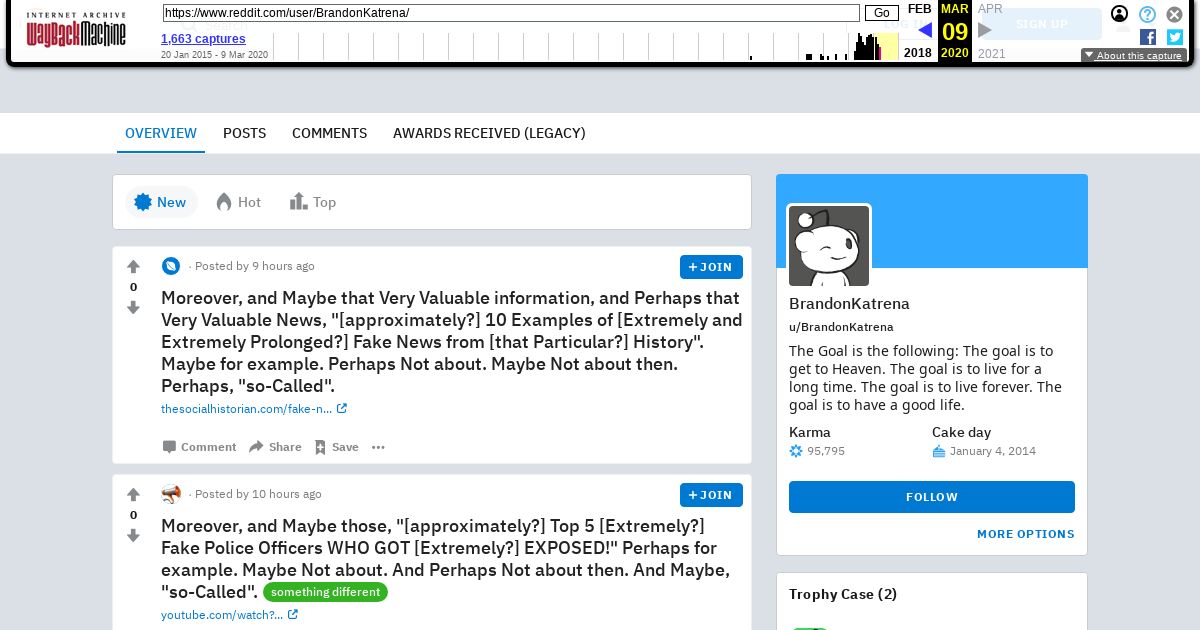Image resolution: width=1200 pixels, height=630 pixels.
Task: Join subreddit of the 9 hours ago post
Action: (x=711, y=267)
